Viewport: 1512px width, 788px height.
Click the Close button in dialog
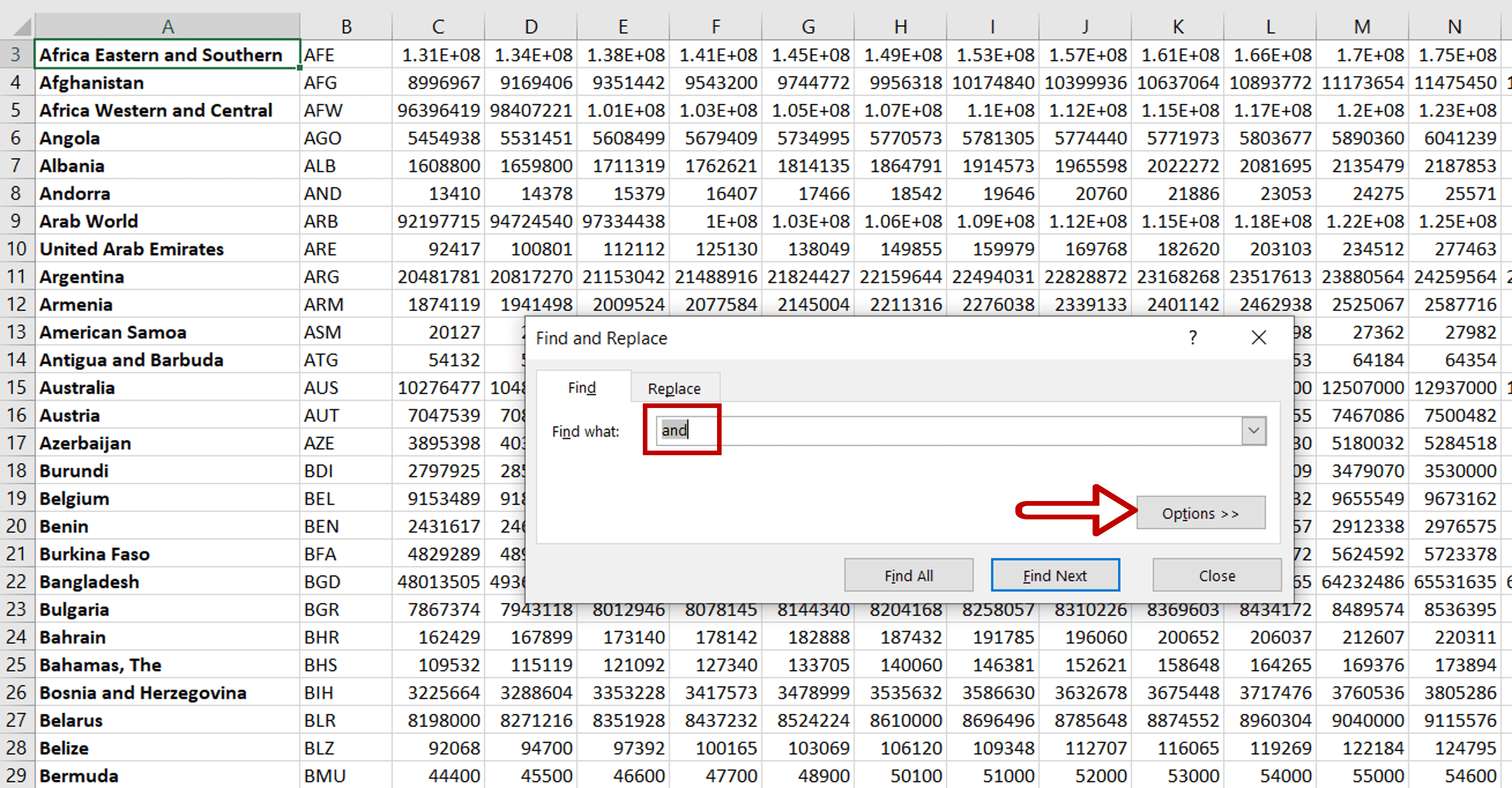1217,575
